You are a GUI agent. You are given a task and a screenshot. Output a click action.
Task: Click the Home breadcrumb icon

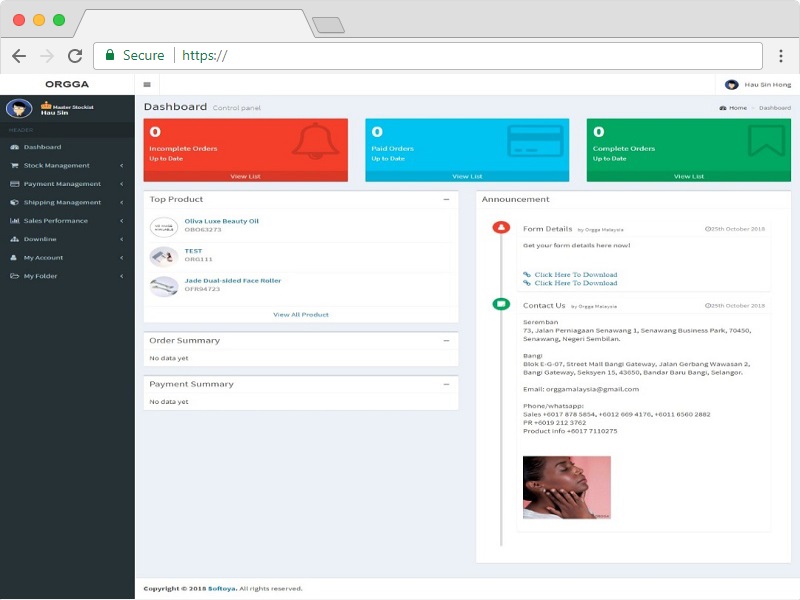point(723,108)
